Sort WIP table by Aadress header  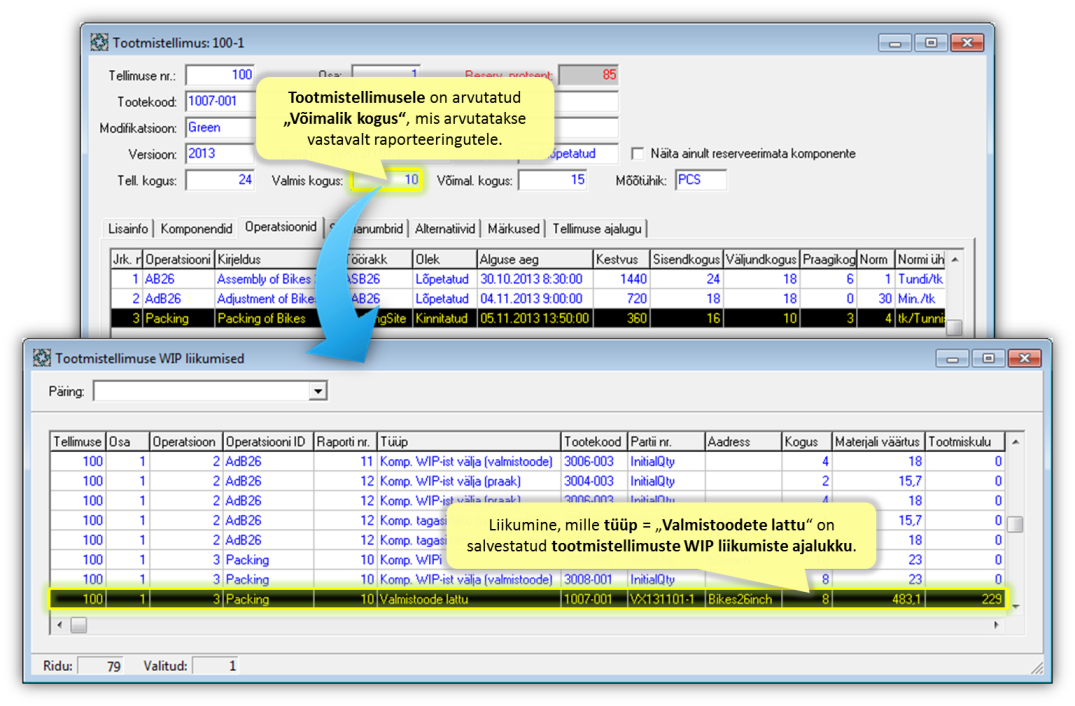[743, 442]
